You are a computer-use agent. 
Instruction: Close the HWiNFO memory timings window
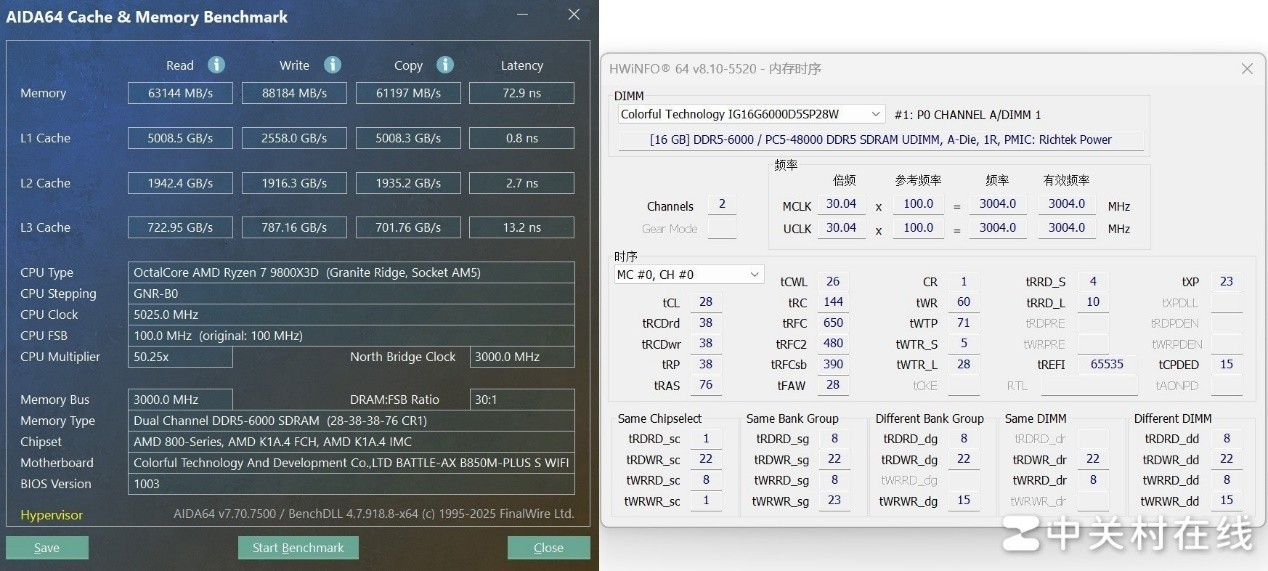tap(1247, 69)
